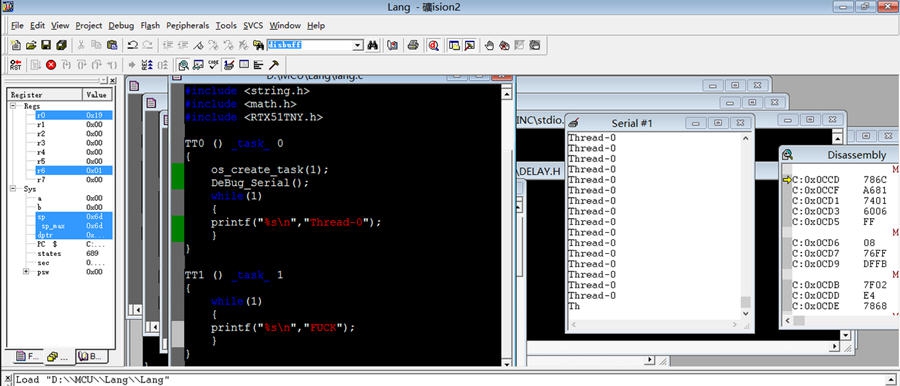The height and width of the screenshot is (386, 900).
Task: Select register r0 row
Action: click(x=73, y=115)
